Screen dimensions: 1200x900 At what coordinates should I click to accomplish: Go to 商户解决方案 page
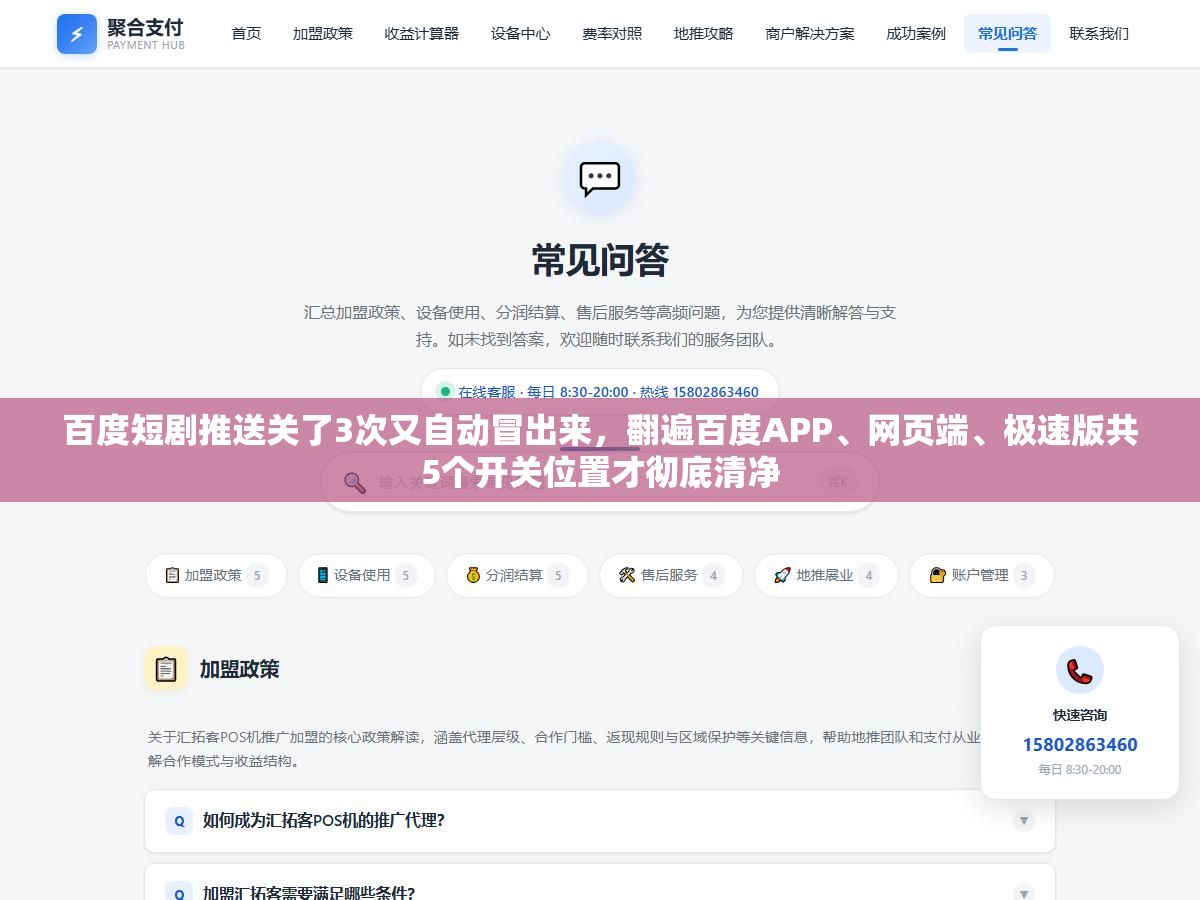pos(810,33)
